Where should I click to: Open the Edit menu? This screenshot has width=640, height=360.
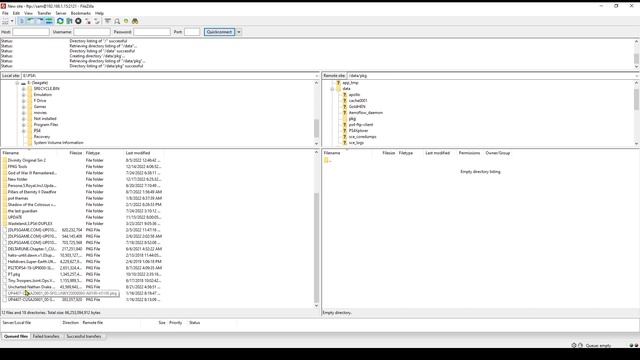(x=16, y=13)
